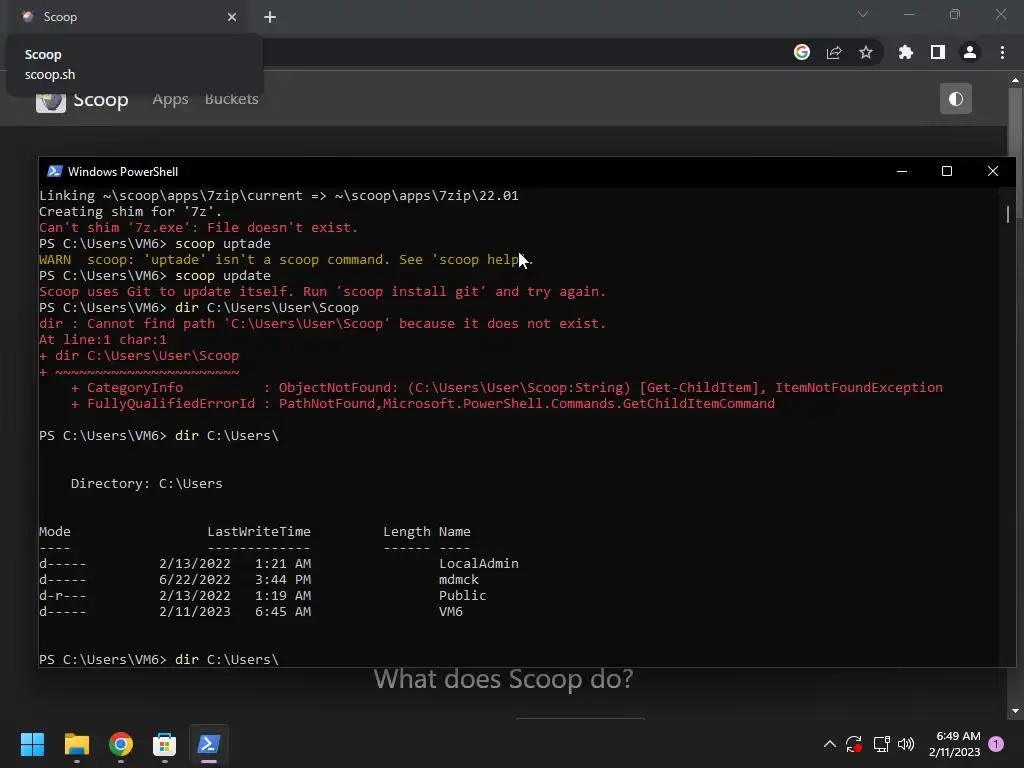Show hidden system tray icons
The width and height of the screenshot is (1024, 768).
[x=829, y=744]
